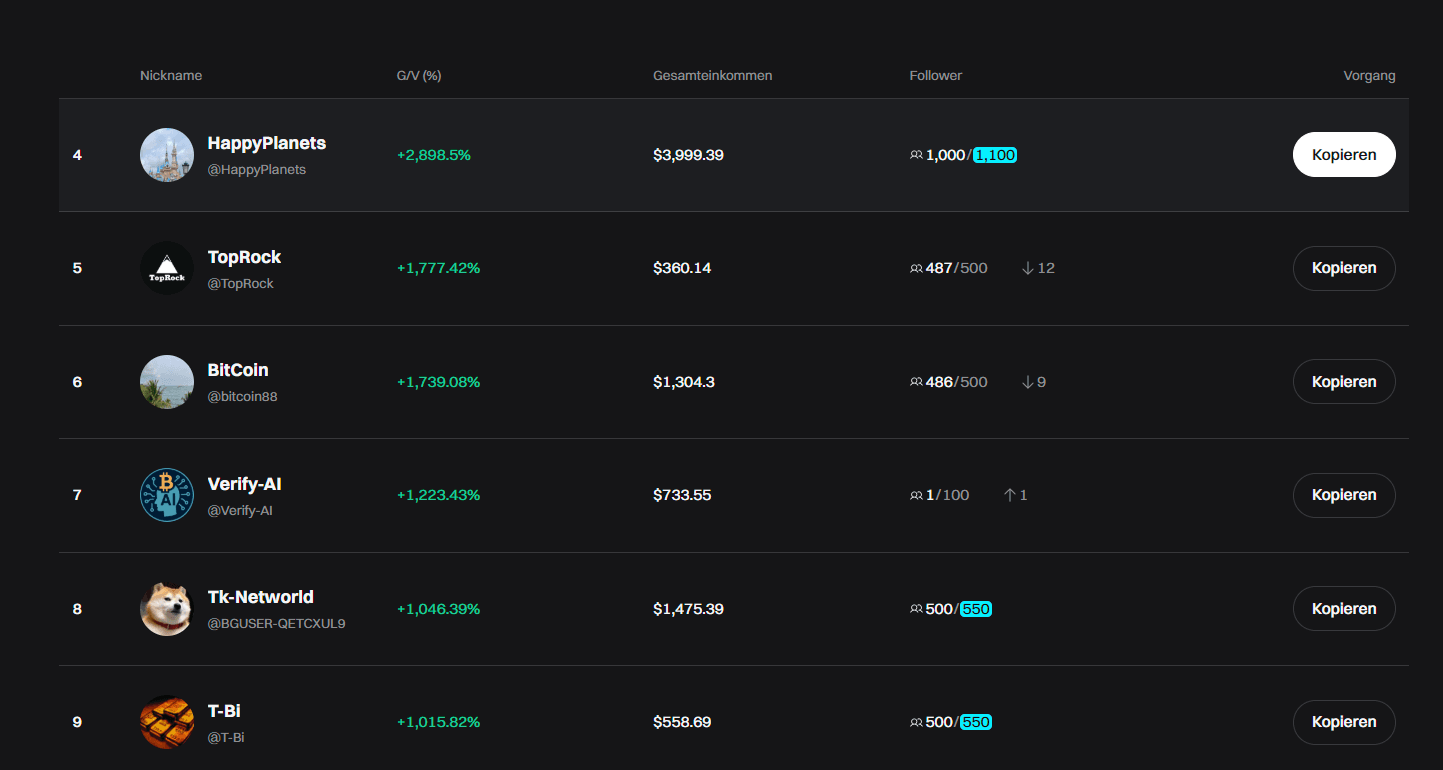Open T-Bi gold bars avatar

pos(167,722)
